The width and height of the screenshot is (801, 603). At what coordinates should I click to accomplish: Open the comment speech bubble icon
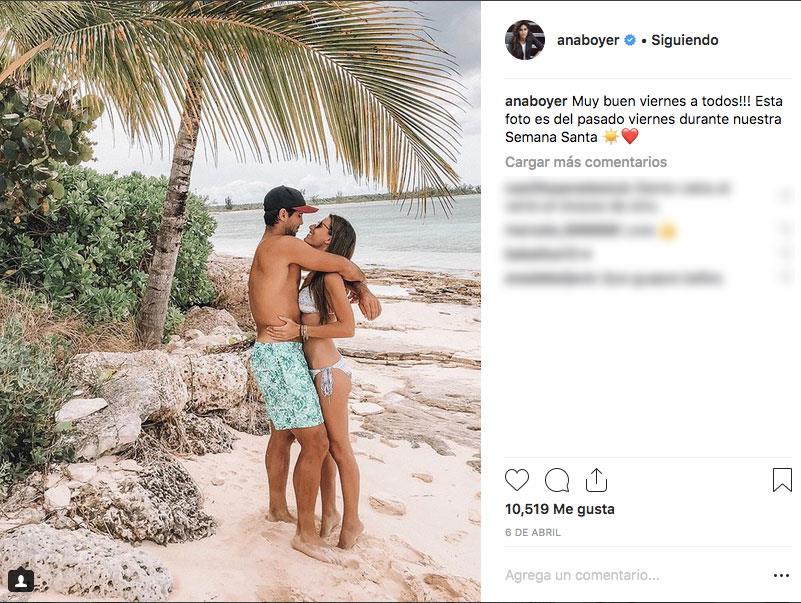coord(557,480)
